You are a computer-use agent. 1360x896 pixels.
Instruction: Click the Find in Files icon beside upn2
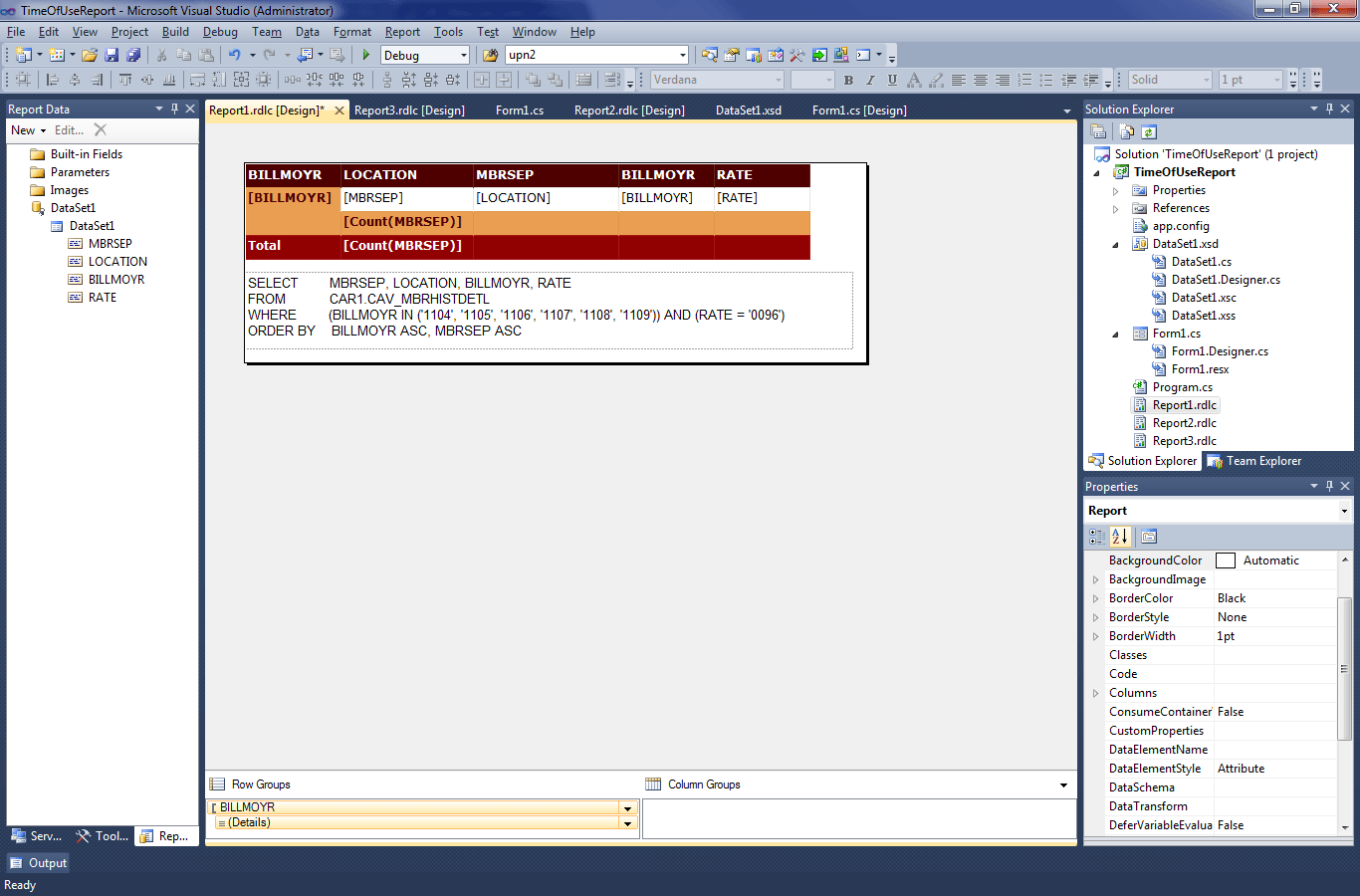pyautogui.click(x=490, y=56)
